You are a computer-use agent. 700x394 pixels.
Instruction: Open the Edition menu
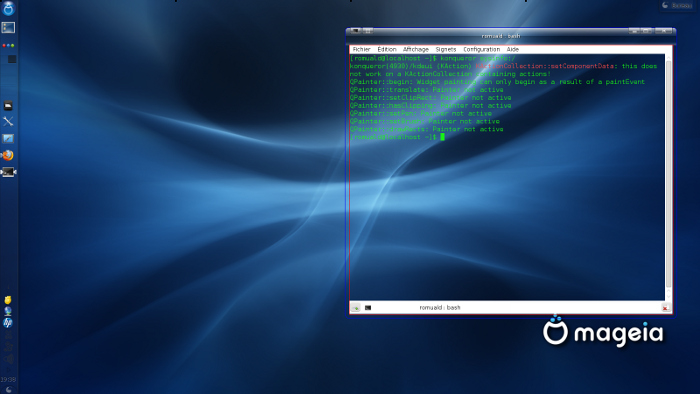tap(387, 50)
